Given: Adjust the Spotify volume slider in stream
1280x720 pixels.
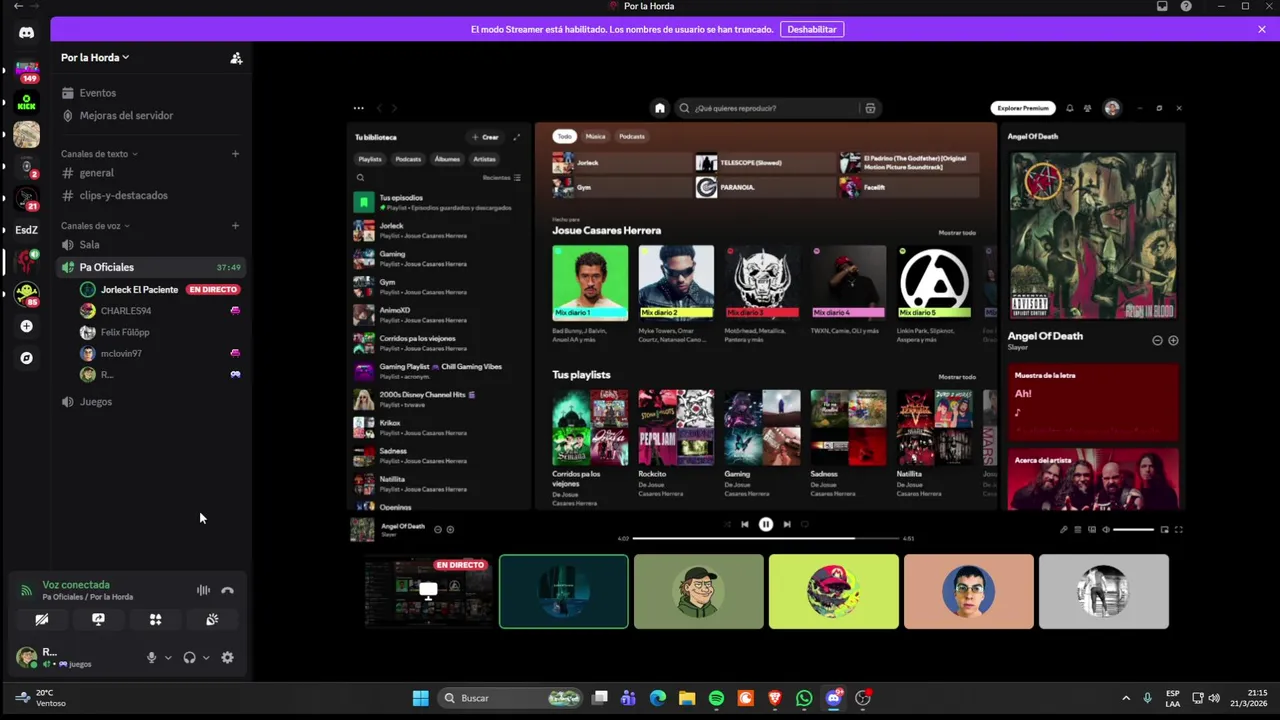Looking at the screenshot, I should pyautogui.click(x=1134, y=530).
